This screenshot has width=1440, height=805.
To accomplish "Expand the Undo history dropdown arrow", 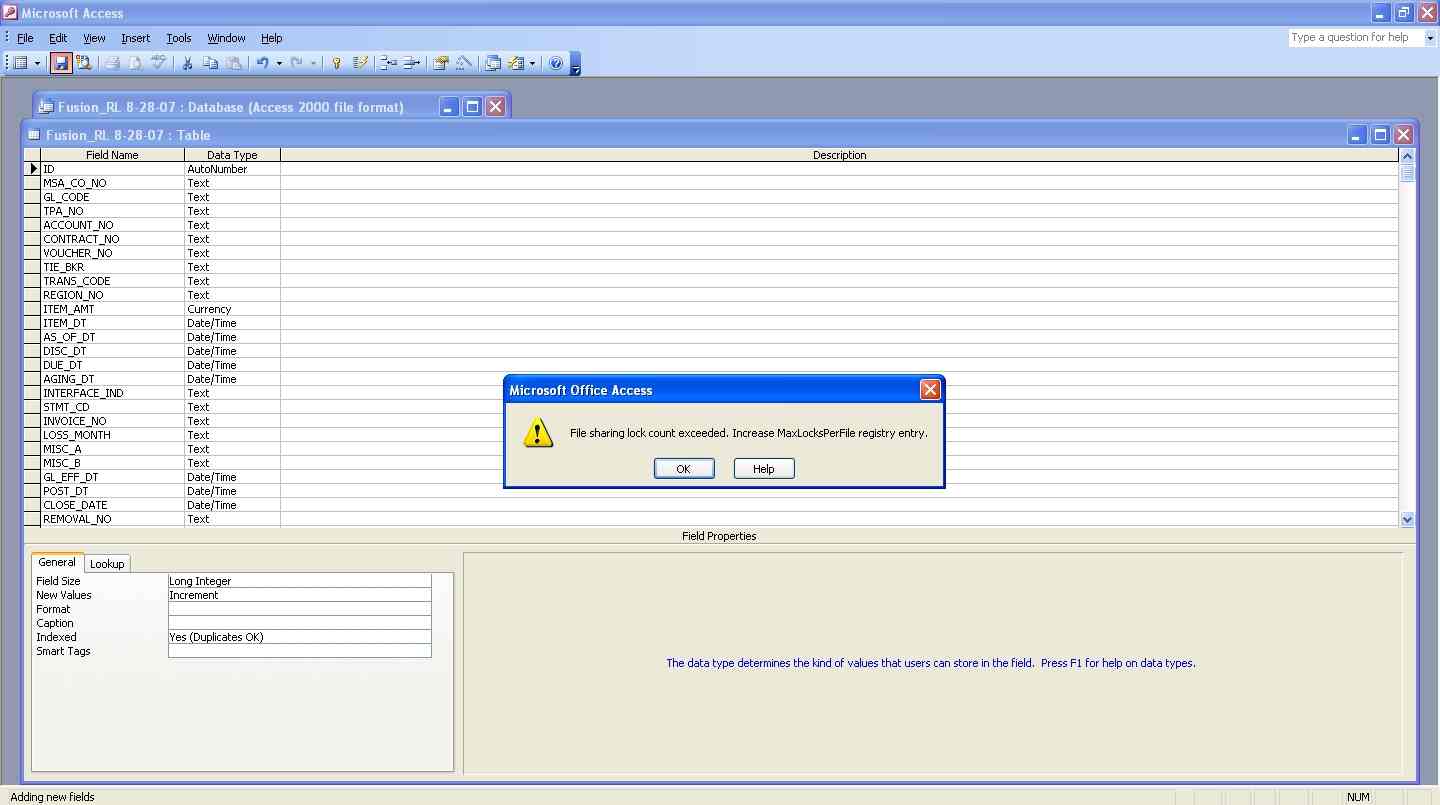I will [x=279, y=63].
